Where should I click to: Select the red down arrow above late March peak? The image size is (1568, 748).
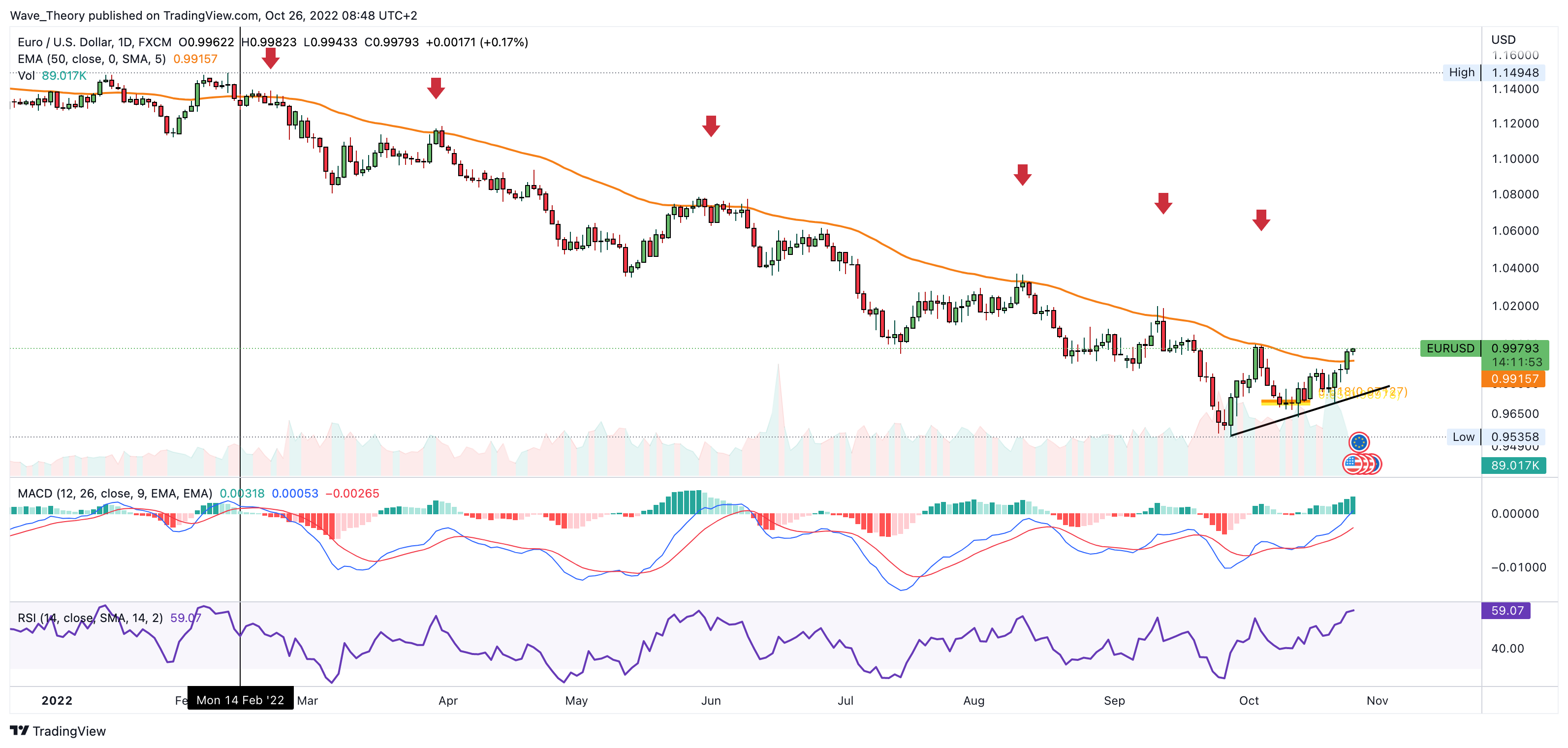point(436,88)
